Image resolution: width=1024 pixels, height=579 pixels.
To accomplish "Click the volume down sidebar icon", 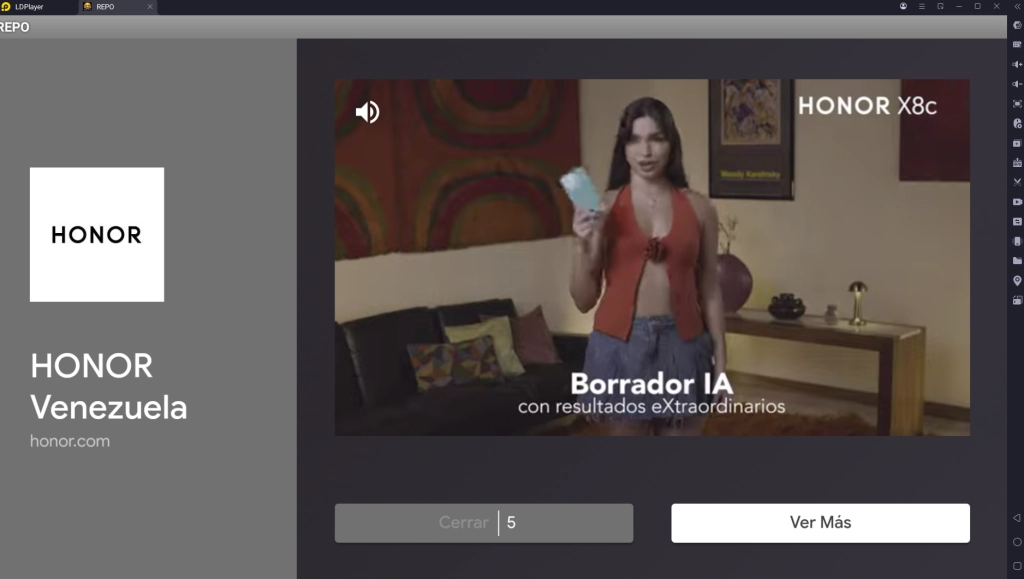I will tap(1017, 84).
